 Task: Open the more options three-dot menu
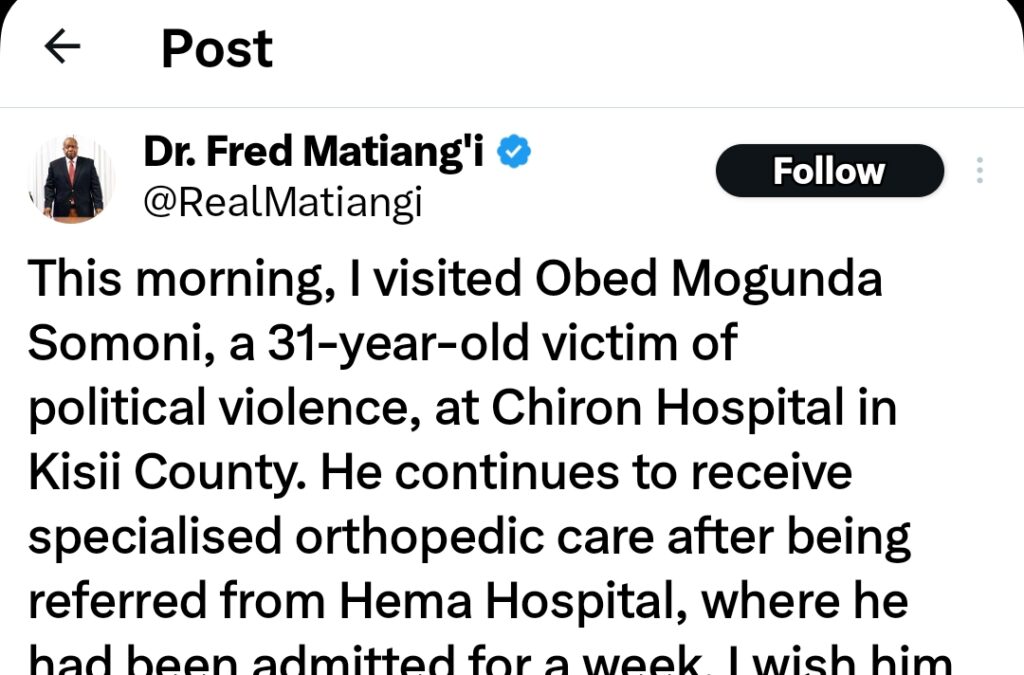(980, 171)
